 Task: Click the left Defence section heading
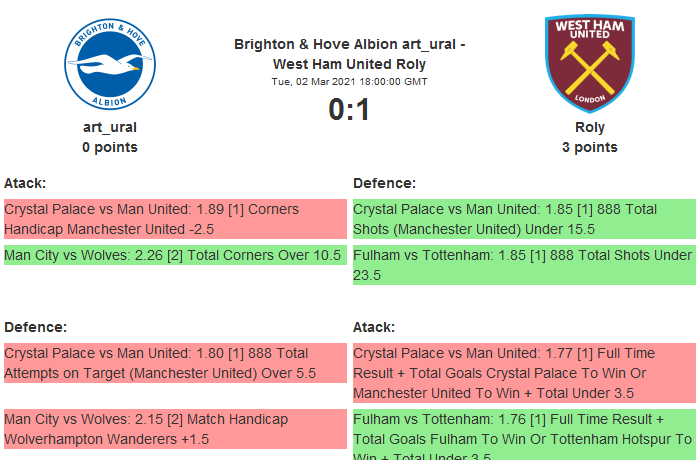(35, 327)
